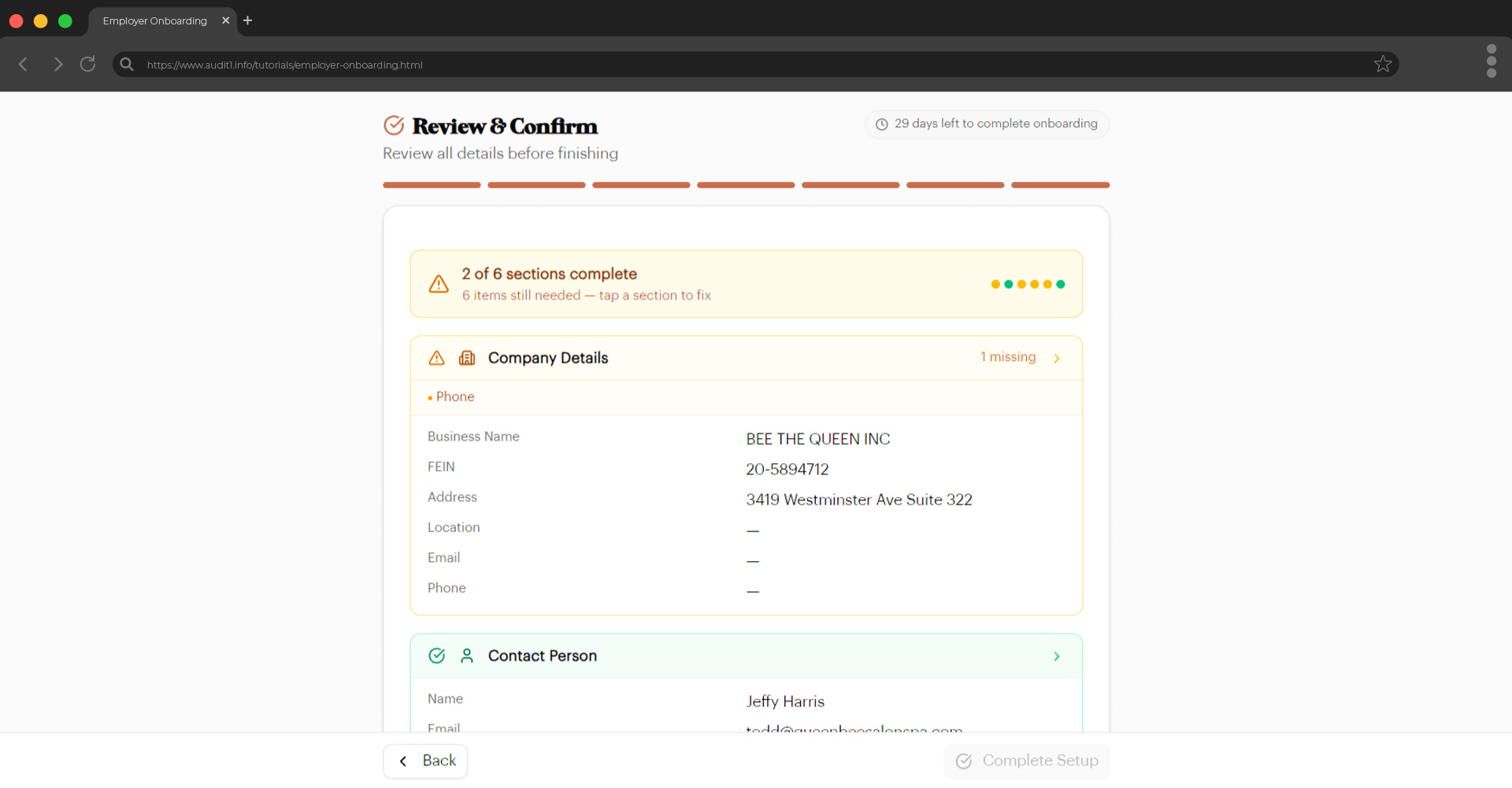The width and height of the screenshot is (1512, 788).
Task: Select the Employer Onboarding browser tab
Action: [154, 20]
